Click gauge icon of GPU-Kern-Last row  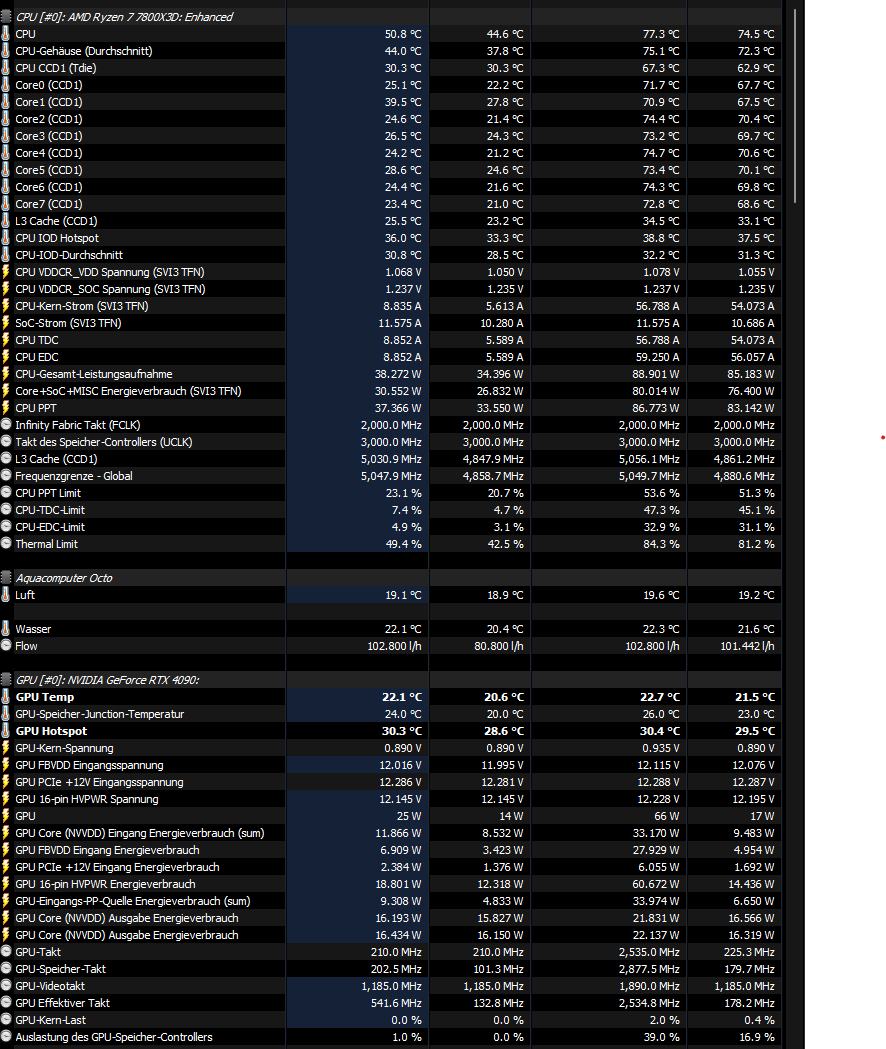coord(6,1019)
